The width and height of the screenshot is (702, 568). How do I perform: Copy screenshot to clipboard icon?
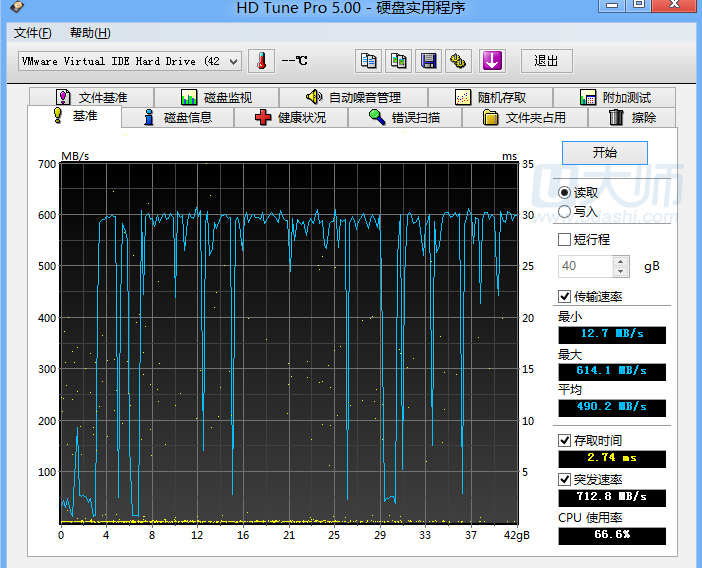coord(399,61)
